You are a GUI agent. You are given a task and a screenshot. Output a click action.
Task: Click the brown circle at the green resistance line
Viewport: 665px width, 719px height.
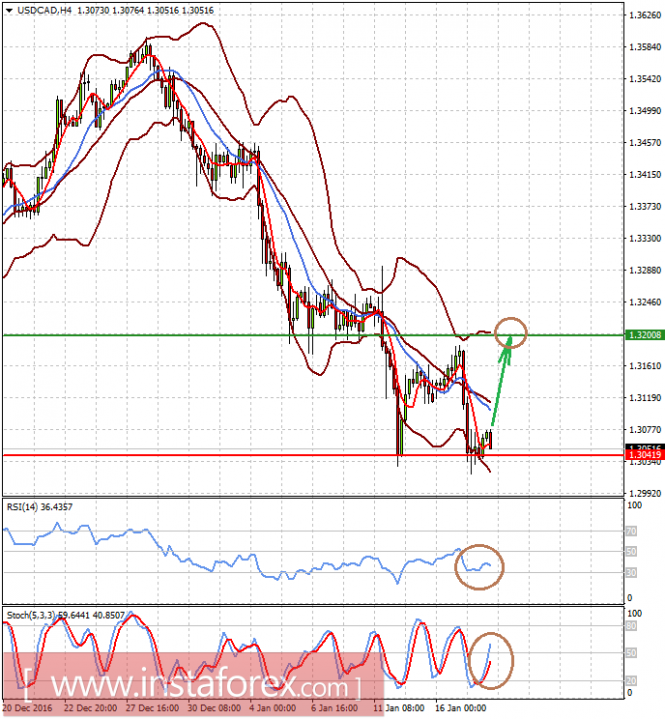(x=511, y=332)
